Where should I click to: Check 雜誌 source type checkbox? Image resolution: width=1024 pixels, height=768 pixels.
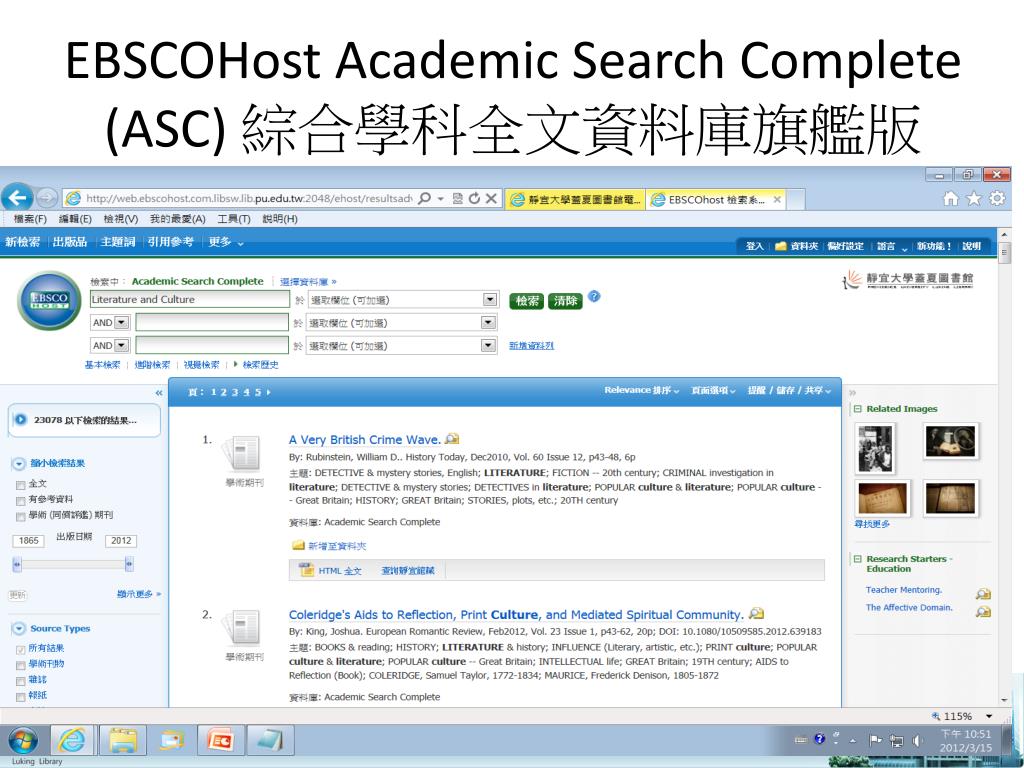(x=20, y=681)
